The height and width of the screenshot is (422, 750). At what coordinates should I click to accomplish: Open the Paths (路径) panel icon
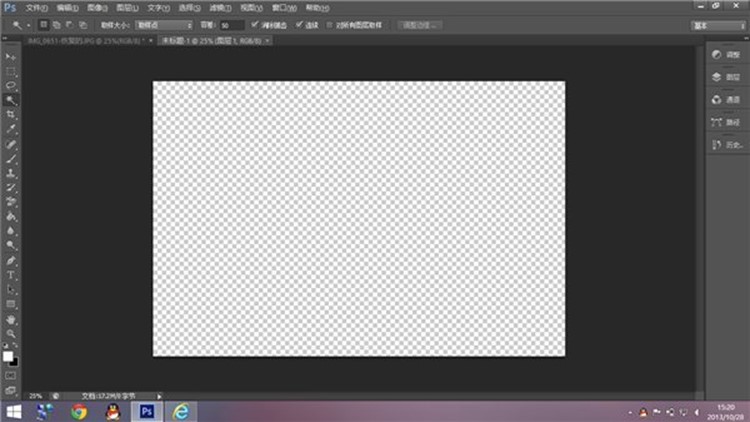click(726, 122)
